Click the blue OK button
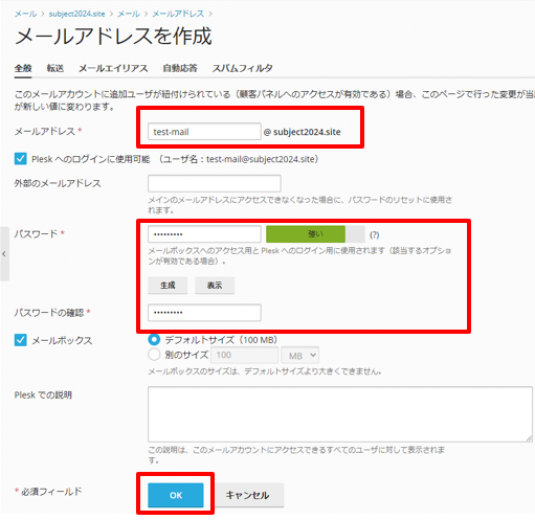The image size is (535, 520). point(176,495)
